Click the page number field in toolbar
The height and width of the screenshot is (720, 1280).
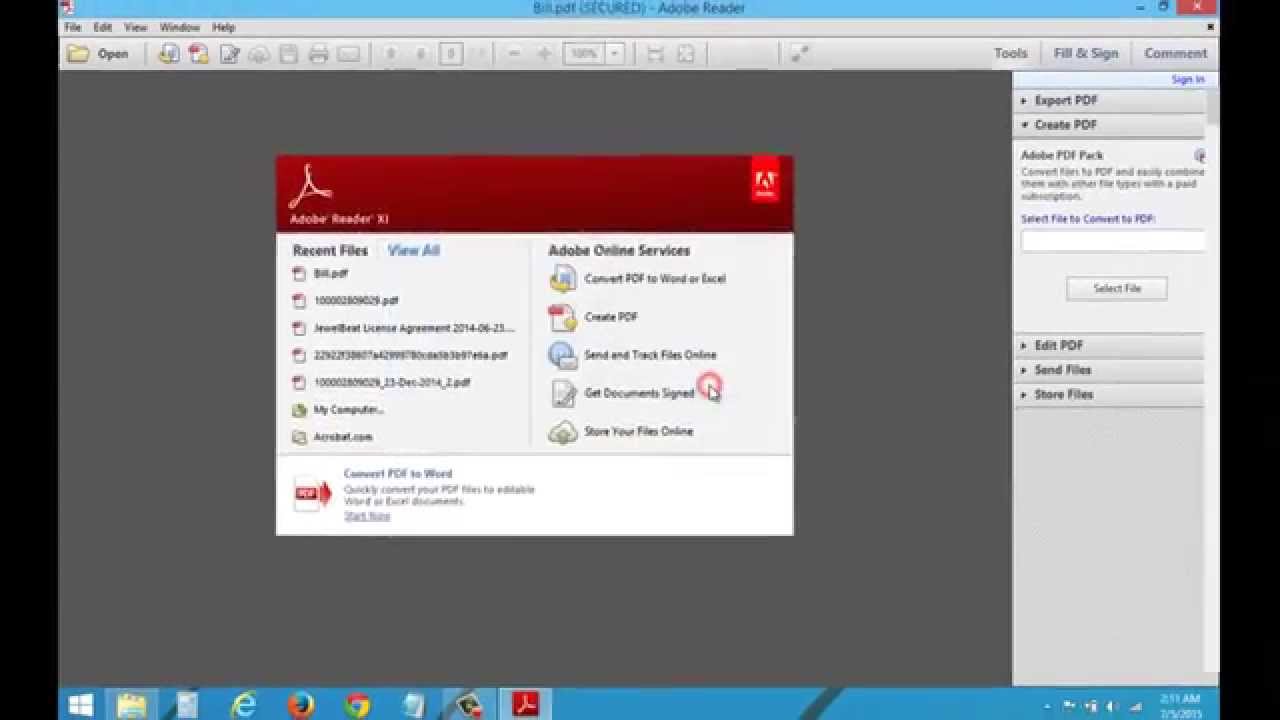(451, 54)
